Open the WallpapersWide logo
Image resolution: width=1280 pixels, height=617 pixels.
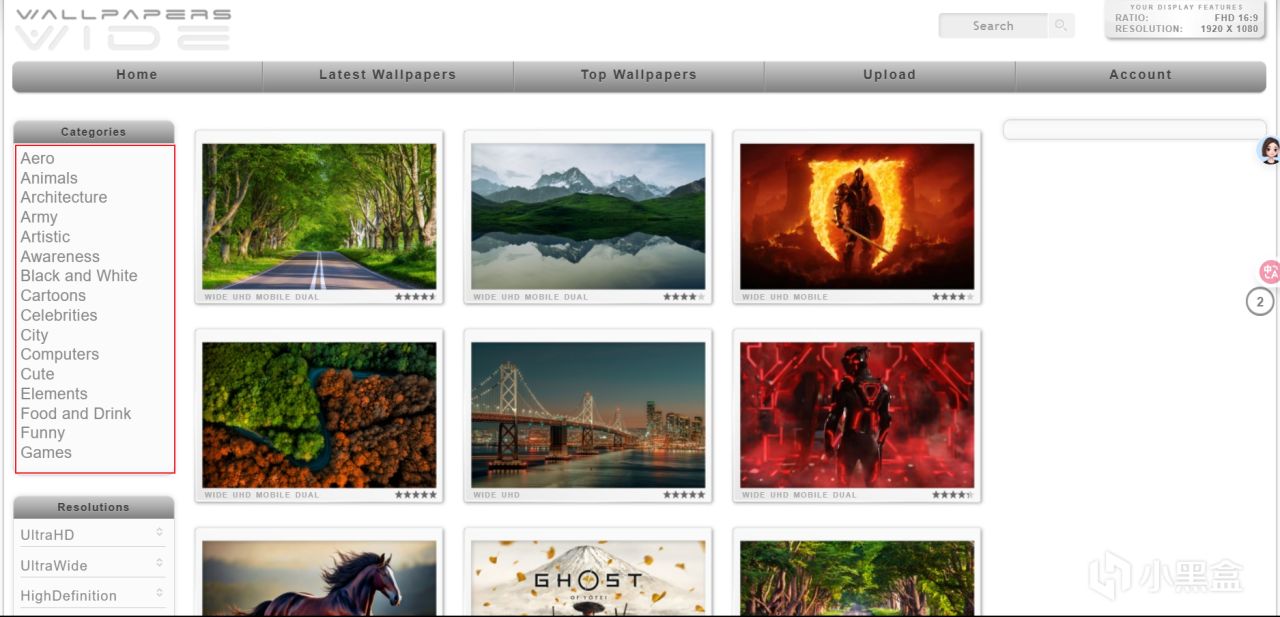tap(123, 28)
